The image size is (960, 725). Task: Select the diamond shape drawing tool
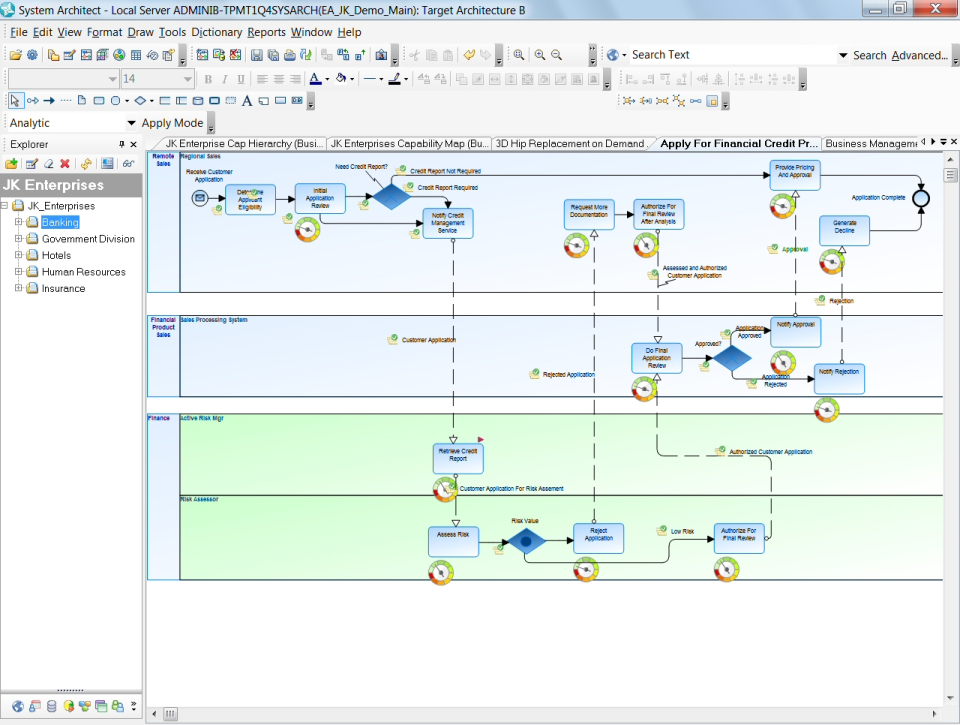(x=140, y=100)
